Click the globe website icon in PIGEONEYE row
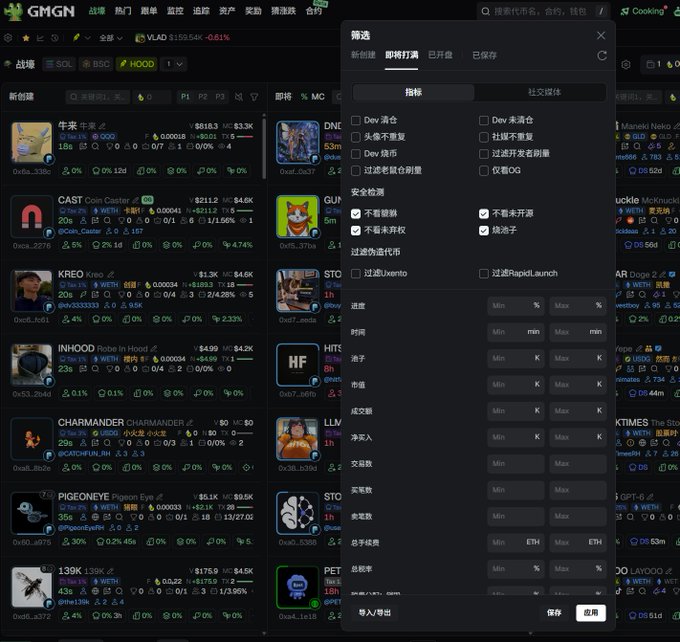This screenshot has width=680, height=642. click(x=95, y=517)
